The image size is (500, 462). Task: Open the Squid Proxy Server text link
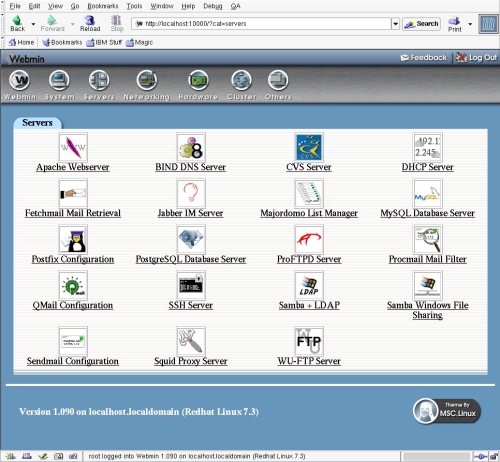(x=191, y=361)
